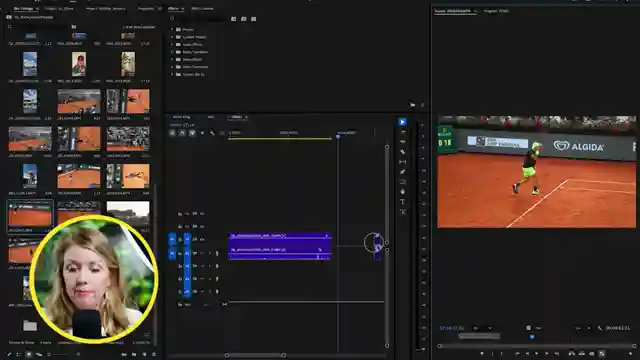
Task: Open the Source monitor button editor plus
Action: pyautogui.click(x=631, y=353)
